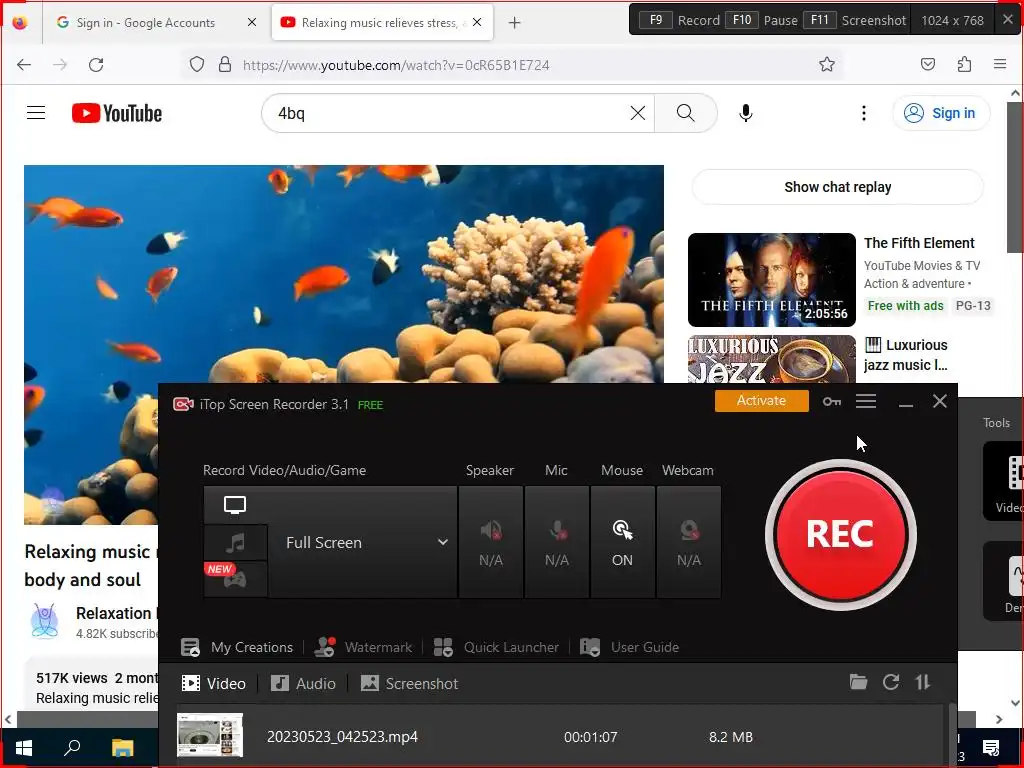
Task: Open a new Firefox tab
Action: coord(515,23)
